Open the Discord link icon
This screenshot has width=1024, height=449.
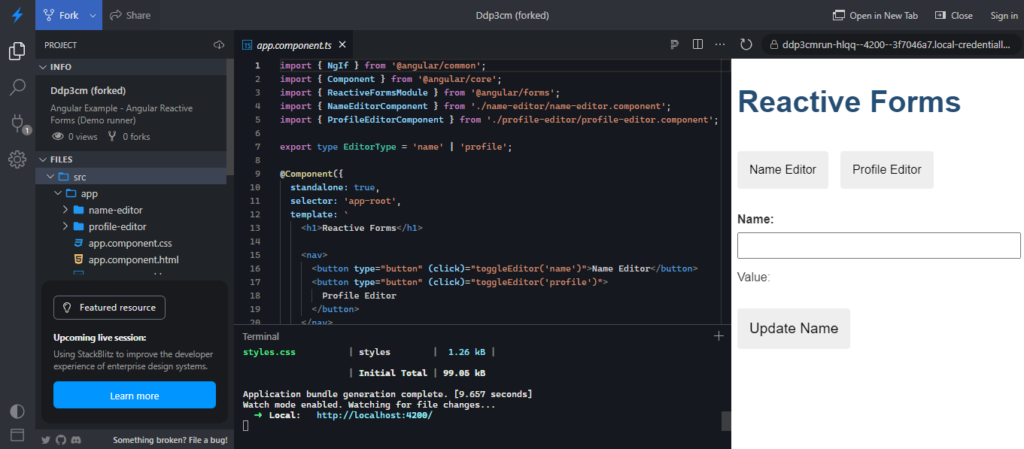click(x=76, y=440)
